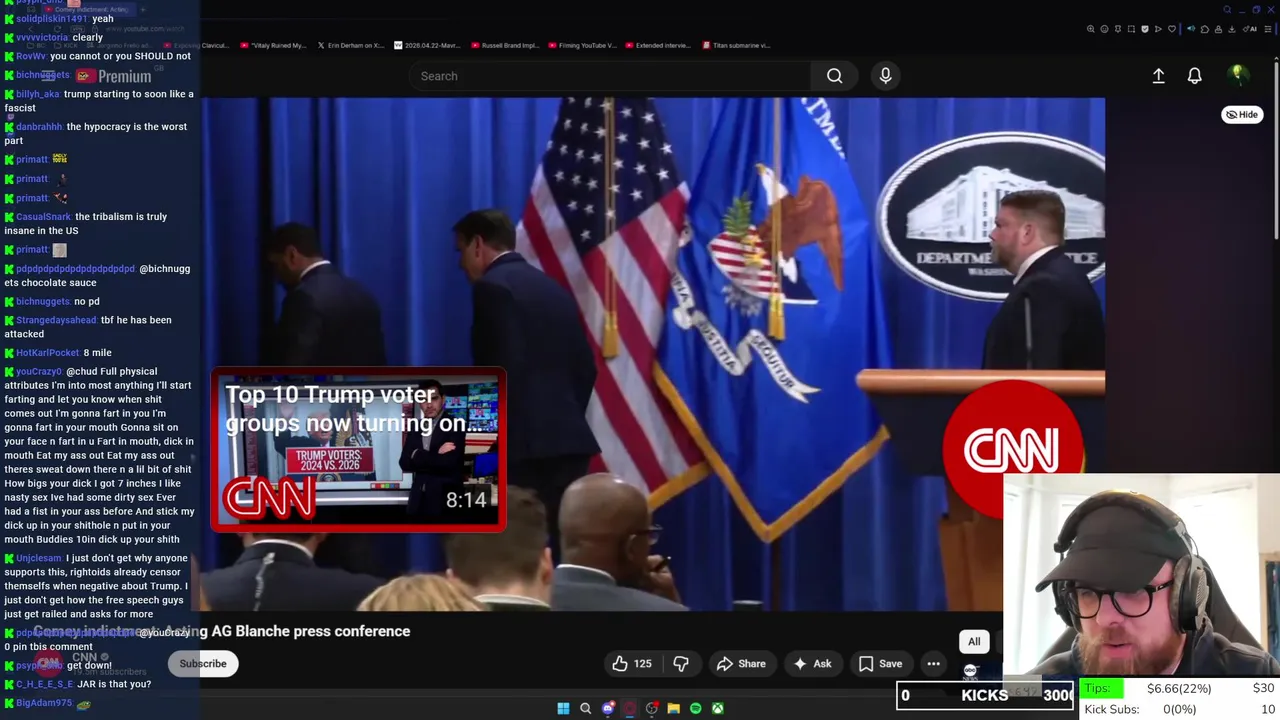The width and height of the screenshot is (1280, 720).
Task: Switch to '2026.04.22-Mavr...' tab
Action: coord(426,45)
